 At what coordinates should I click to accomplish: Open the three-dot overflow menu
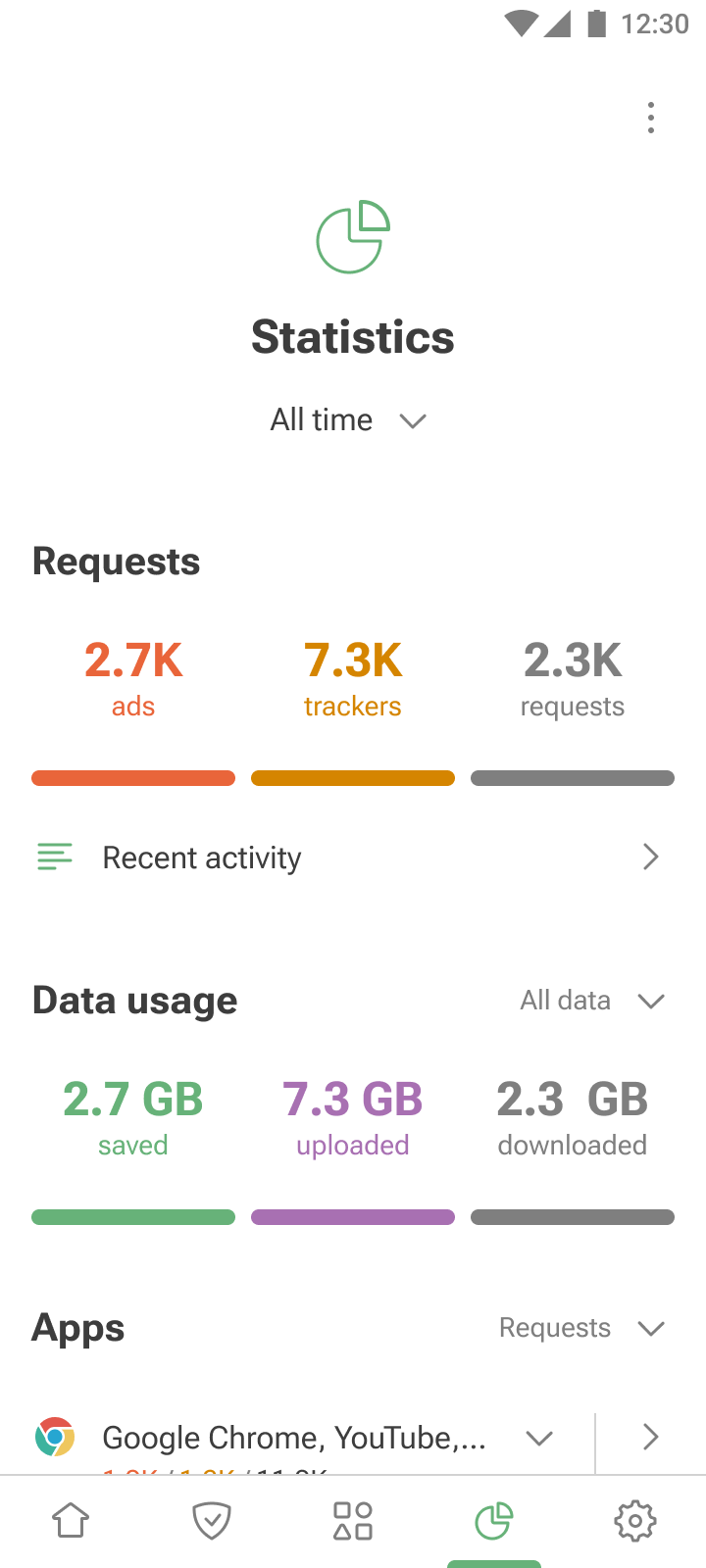[x=650, y=119]
